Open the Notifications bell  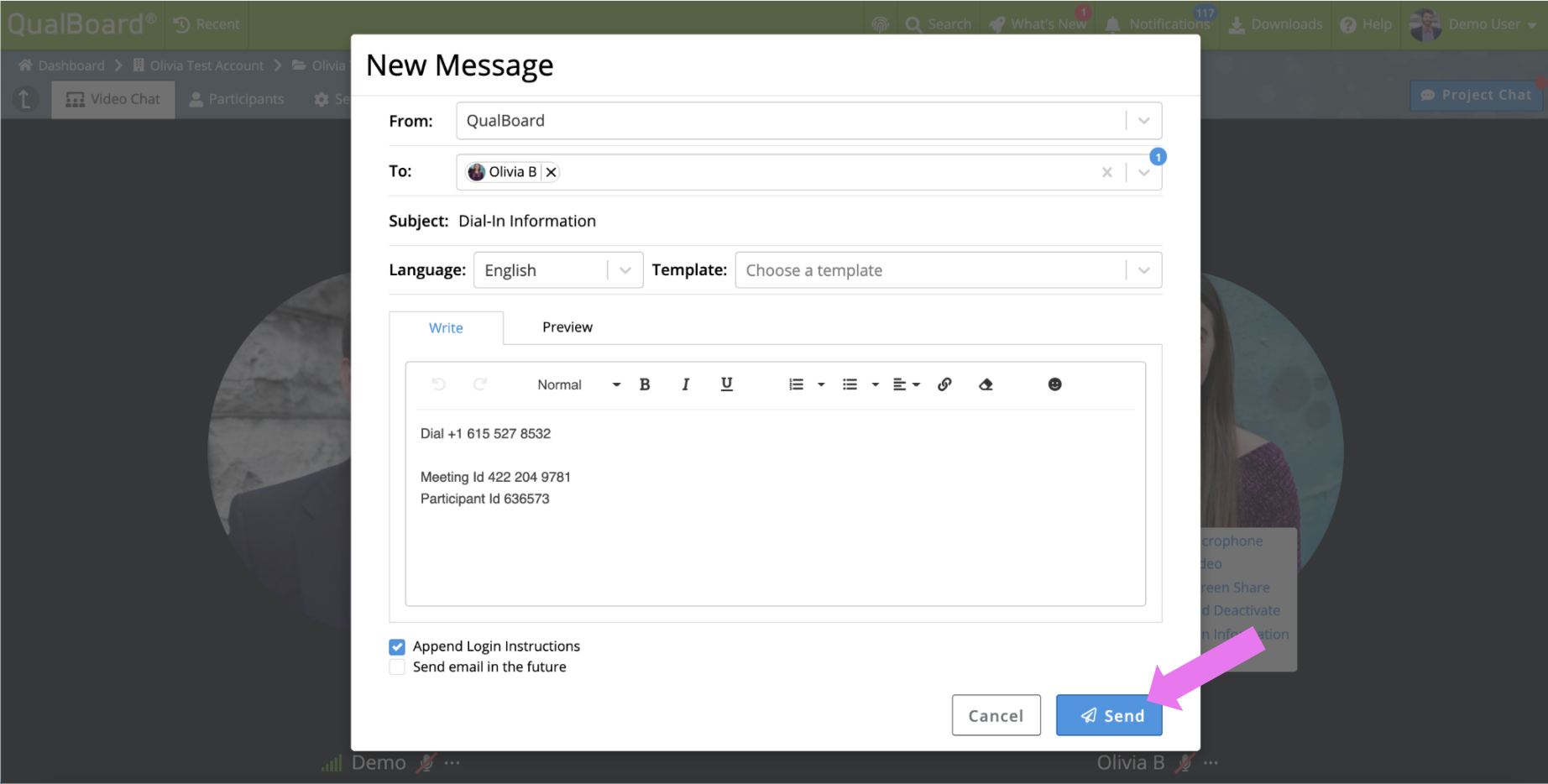tap(1157, 24)
